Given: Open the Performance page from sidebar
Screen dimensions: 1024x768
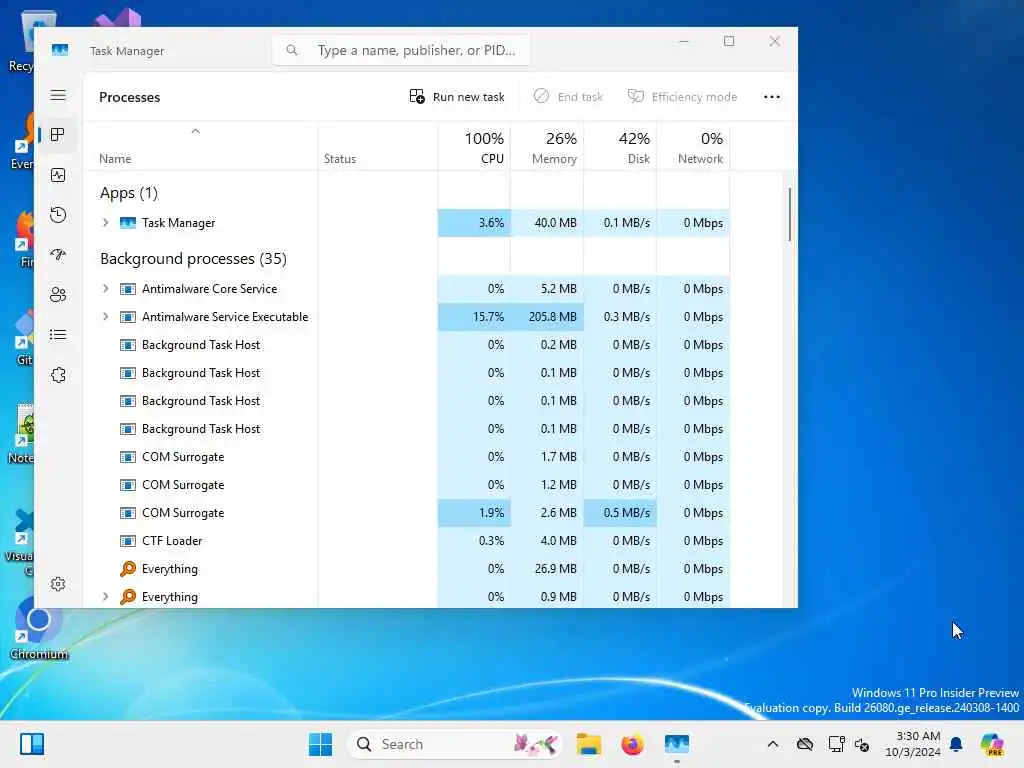Looking at the screenshot, I should [x=58, y=175].
